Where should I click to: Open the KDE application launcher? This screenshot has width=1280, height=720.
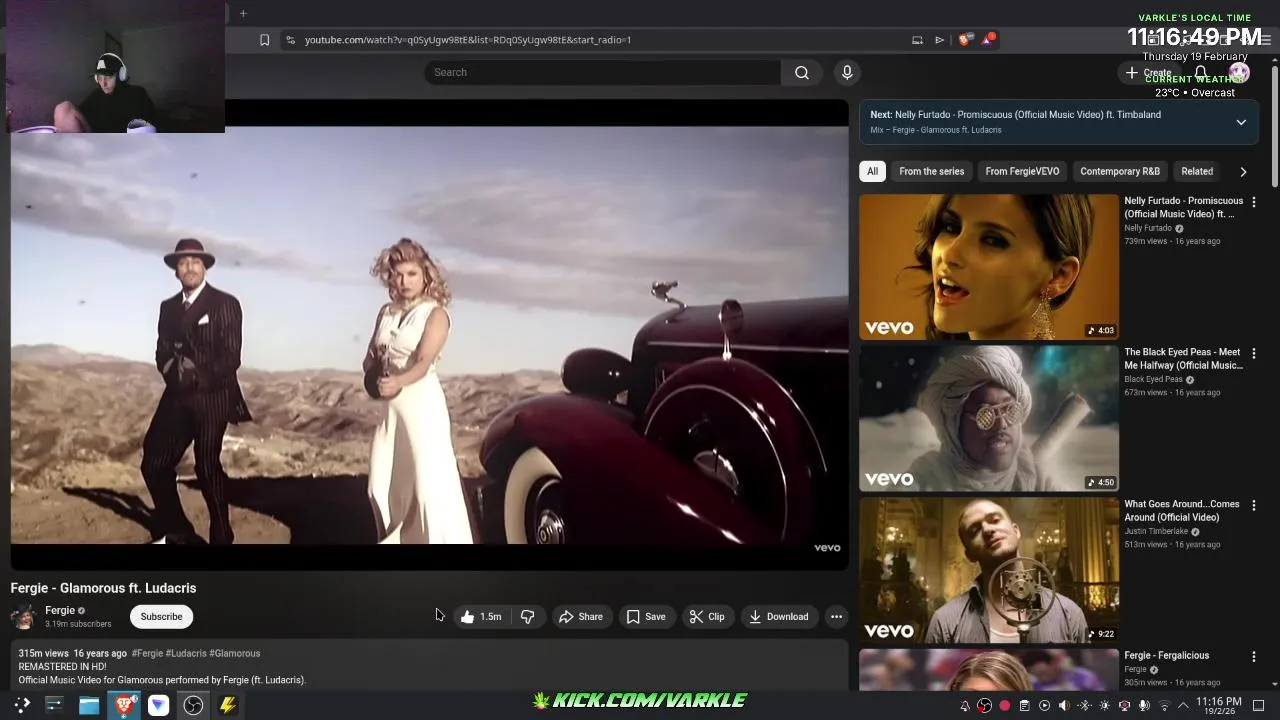coord(21,705)
